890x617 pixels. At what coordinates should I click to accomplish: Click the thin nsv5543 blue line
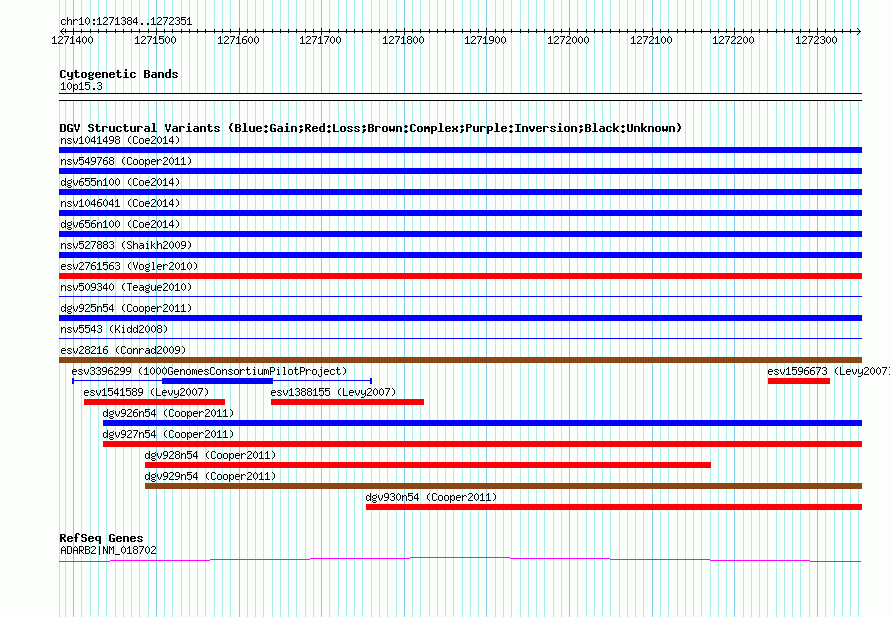[x=460, y=338]
